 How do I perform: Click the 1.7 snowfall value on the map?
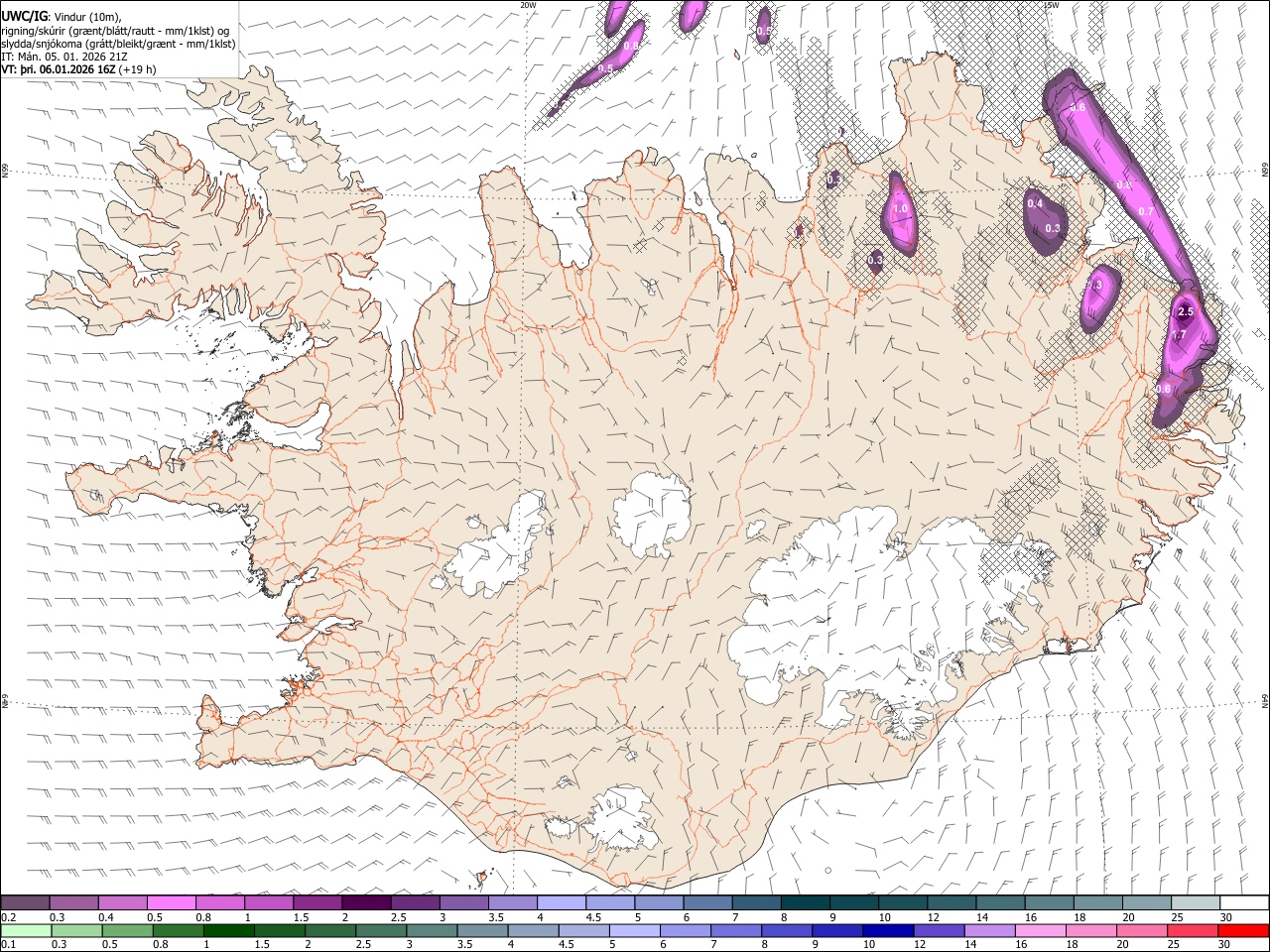pos(1179,335)
